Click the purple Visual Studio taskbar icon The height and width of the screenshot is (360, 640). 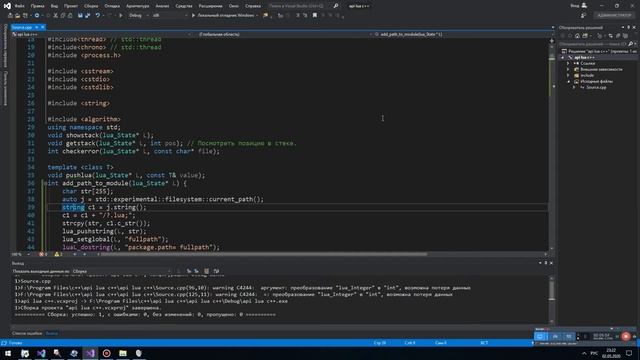(x=90, y=353)
